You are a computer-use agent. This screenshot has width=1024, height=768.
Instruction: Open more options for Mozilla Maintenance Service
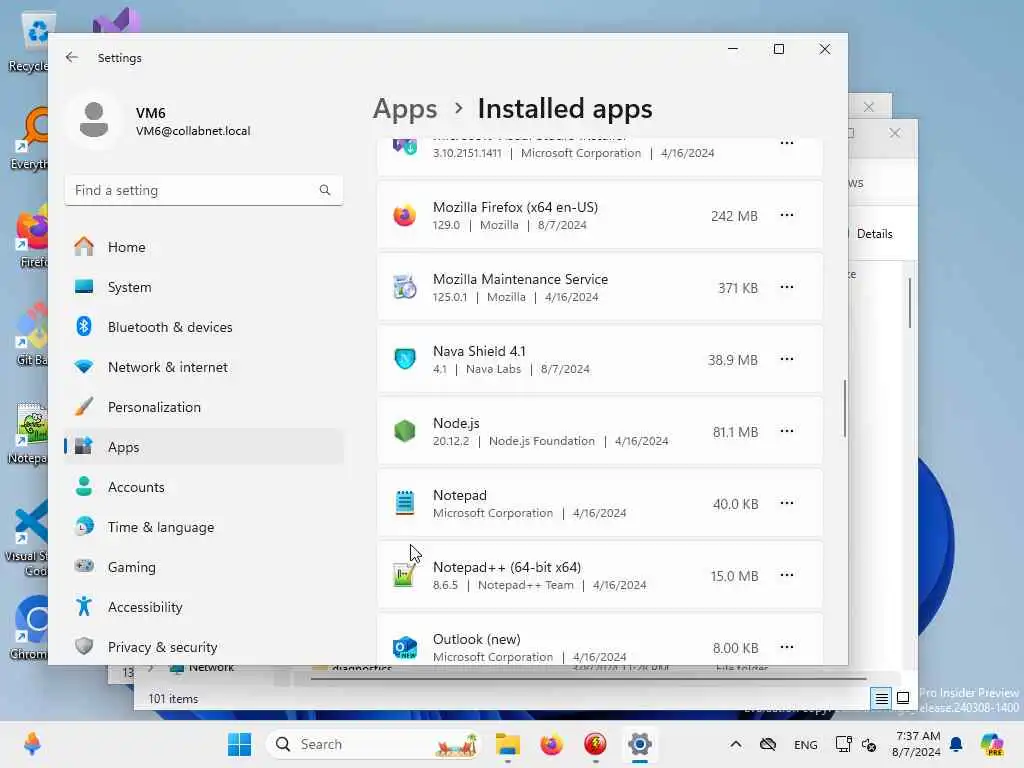(x=787, y=287)
